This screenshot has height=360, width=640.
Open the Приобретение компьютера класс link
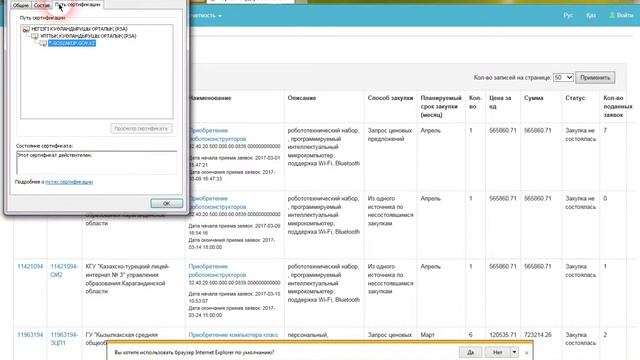[x=233, y=335]
